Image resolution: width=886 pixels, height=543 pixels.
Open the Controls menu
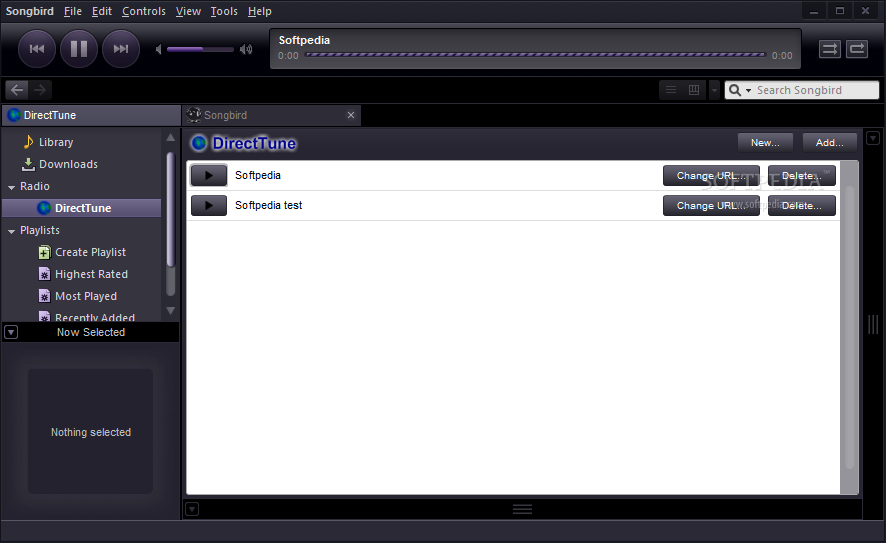pos(144,11)
